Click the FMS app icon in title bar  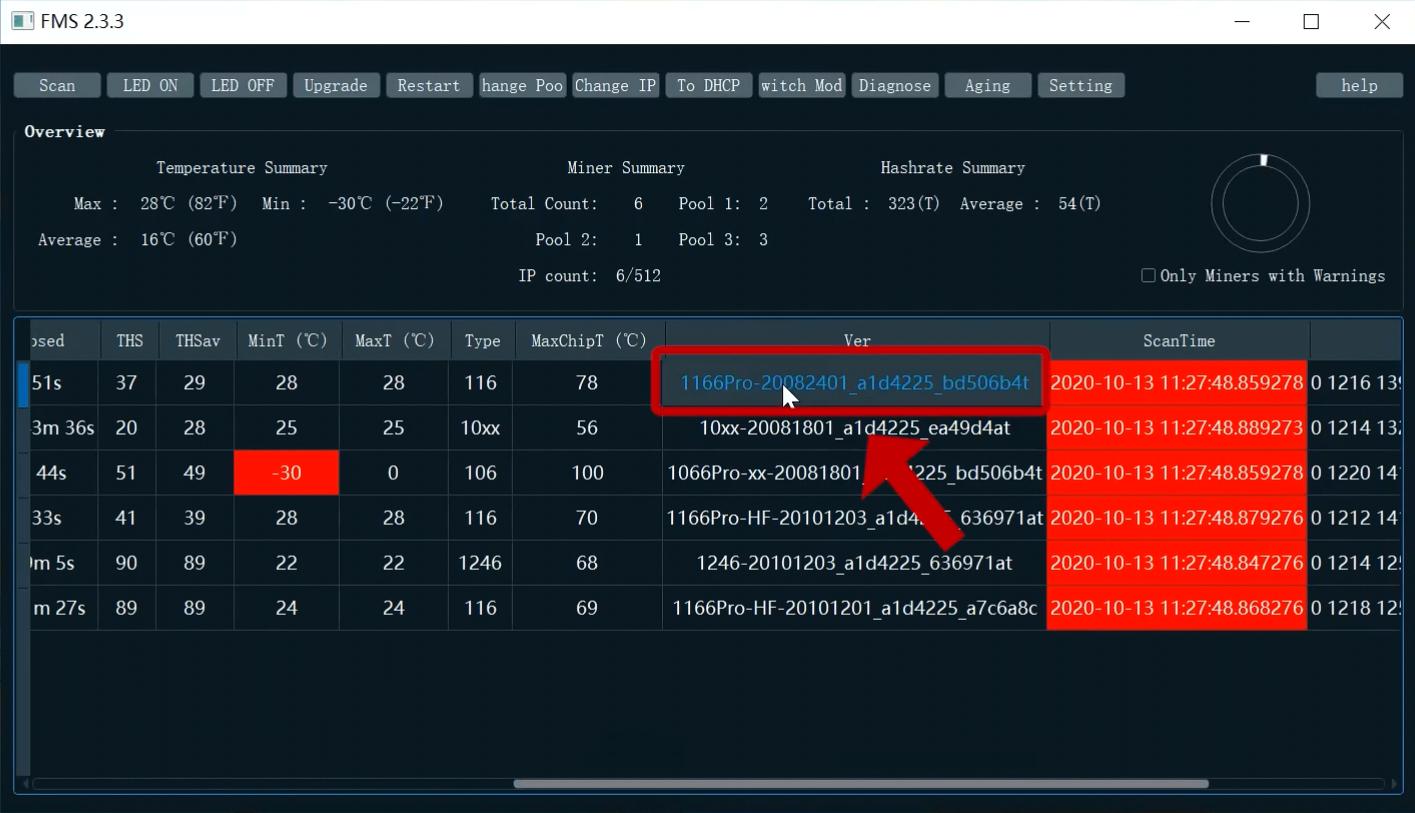(x=22, y=21)
